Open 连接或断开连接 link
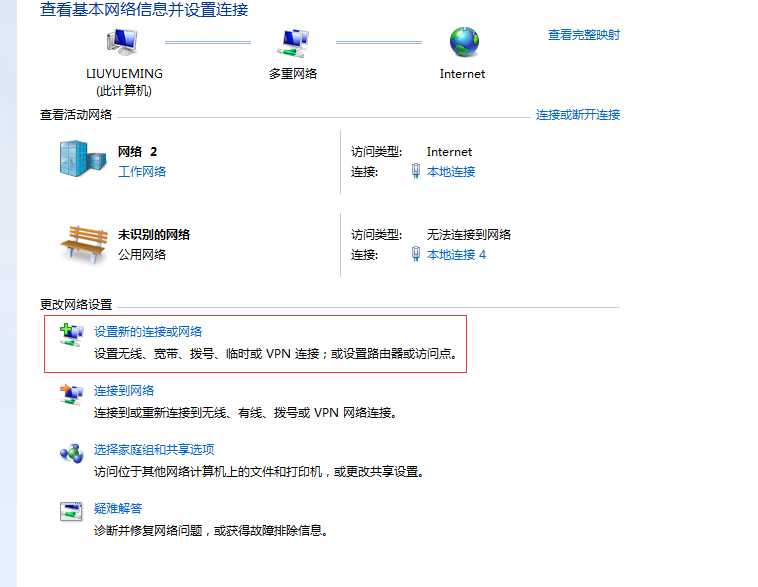 tap(578, 115)
